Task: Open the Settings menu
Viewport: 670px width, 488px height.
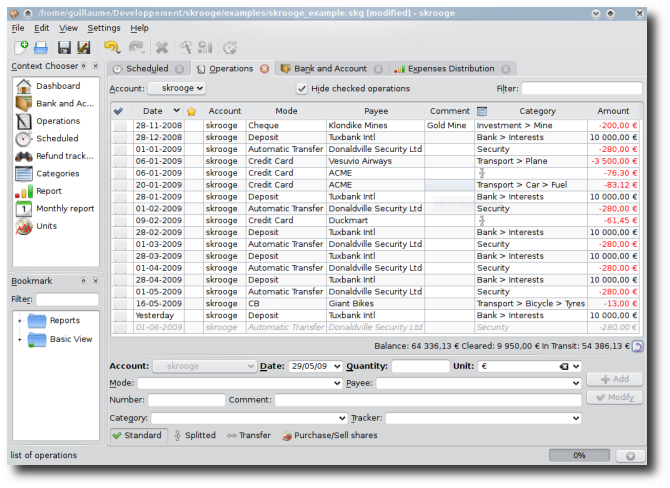Action: [x=104, y=28]
